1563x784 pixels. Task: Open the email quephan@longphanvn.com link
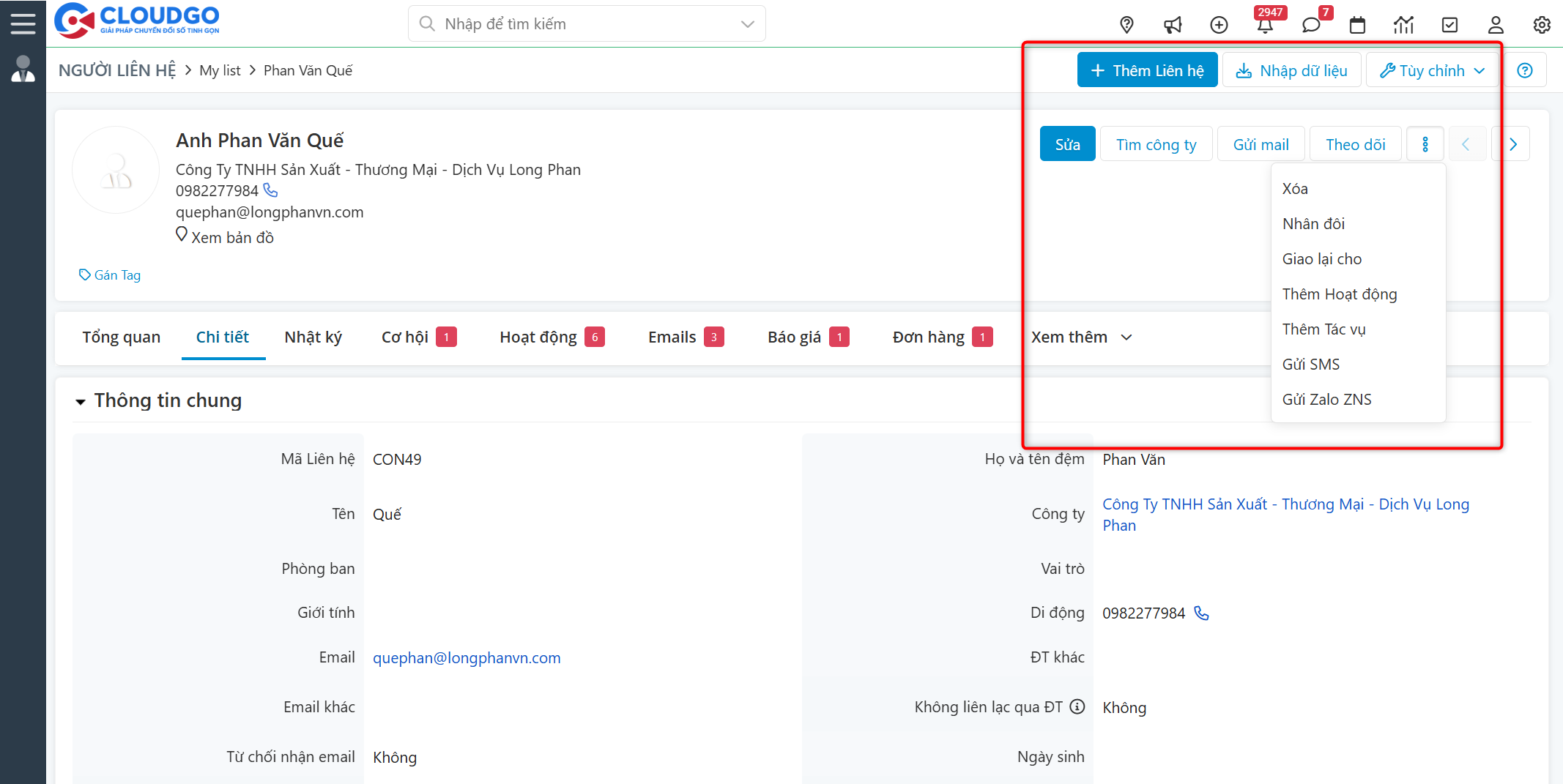tap(467, 657)
